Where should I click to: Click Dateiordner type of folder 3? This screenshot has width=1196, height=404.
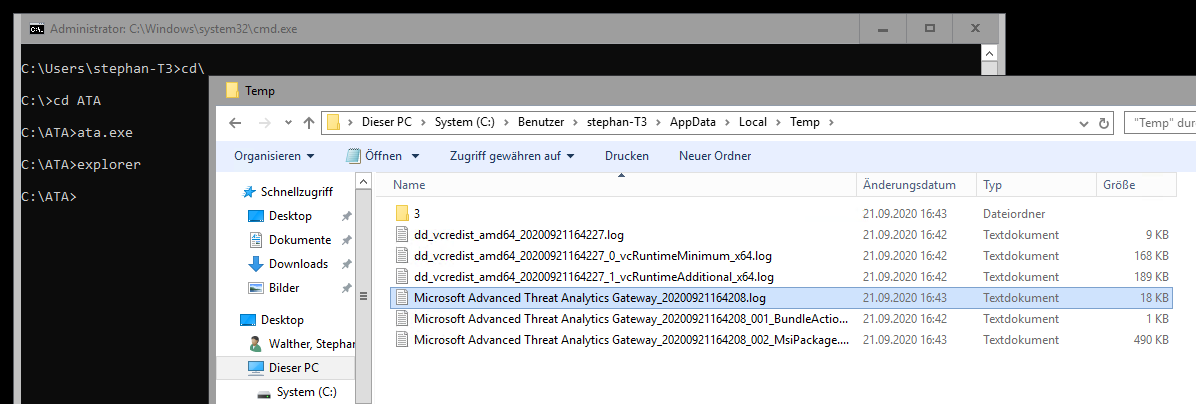coord(1014,213)
